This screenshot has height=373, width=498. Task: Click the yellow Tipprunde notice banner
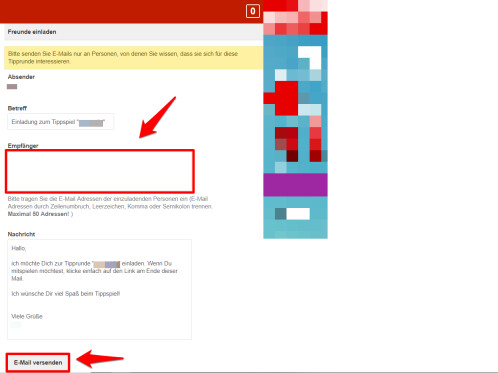click(134, 58)
